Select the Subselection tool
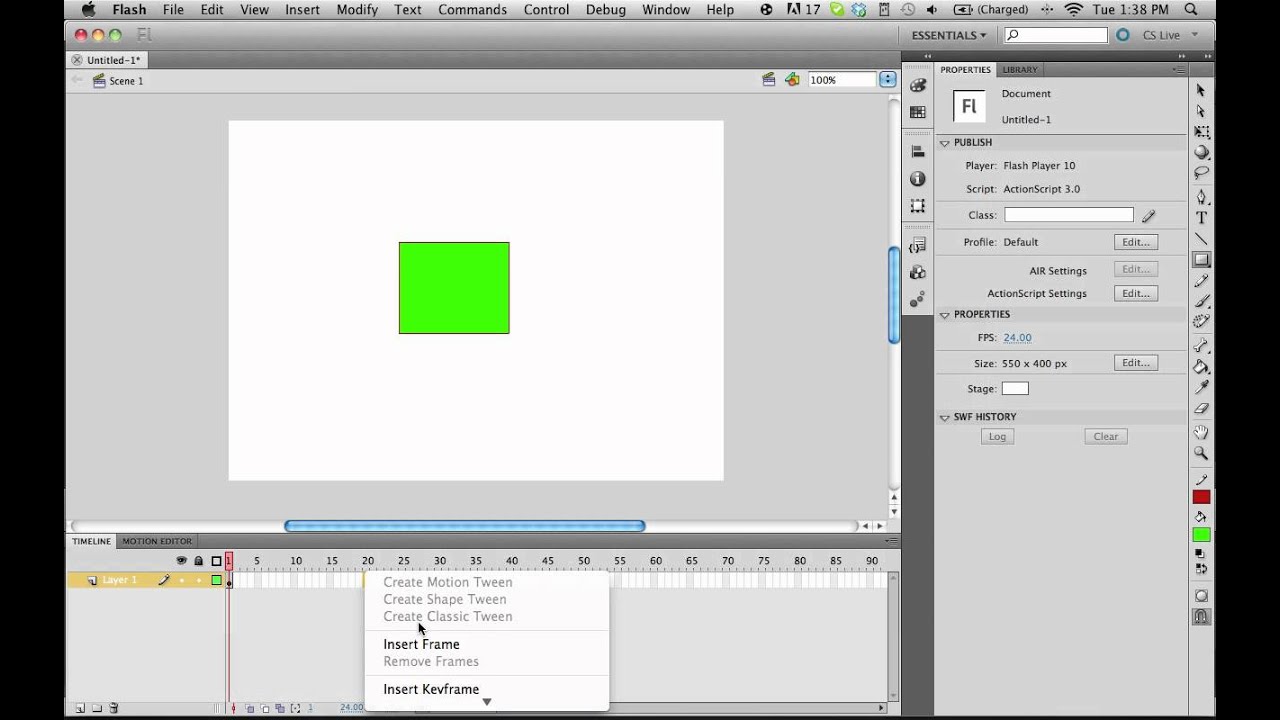The width and height of the screenshot is (1280, 720). tap(1201, 111)
